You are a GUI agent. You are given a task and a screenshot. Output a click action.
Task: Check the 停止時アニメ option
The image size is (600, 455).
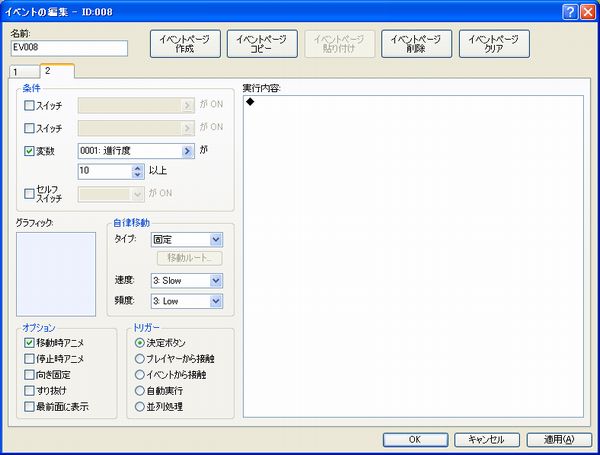pyautogui.click(x=29, y=359)
